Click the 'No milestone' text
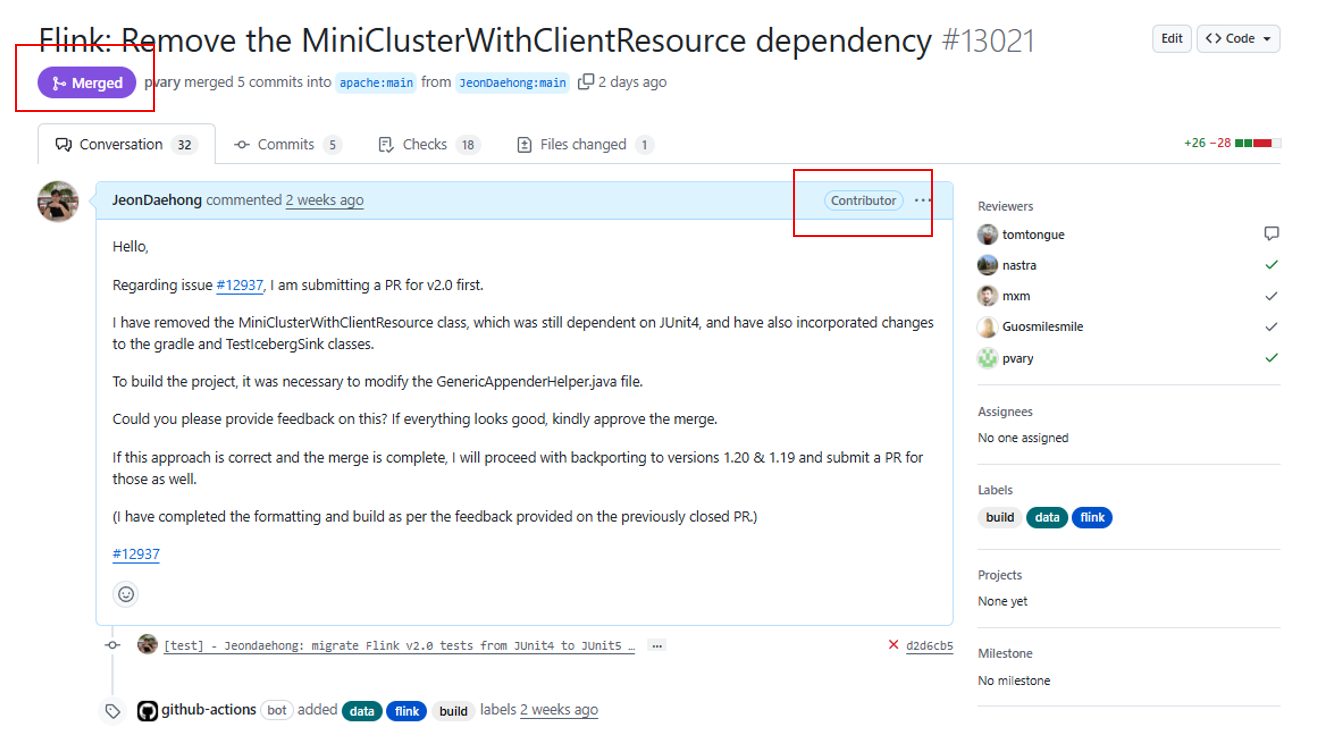1317x742 pixels. (1014, 681)
